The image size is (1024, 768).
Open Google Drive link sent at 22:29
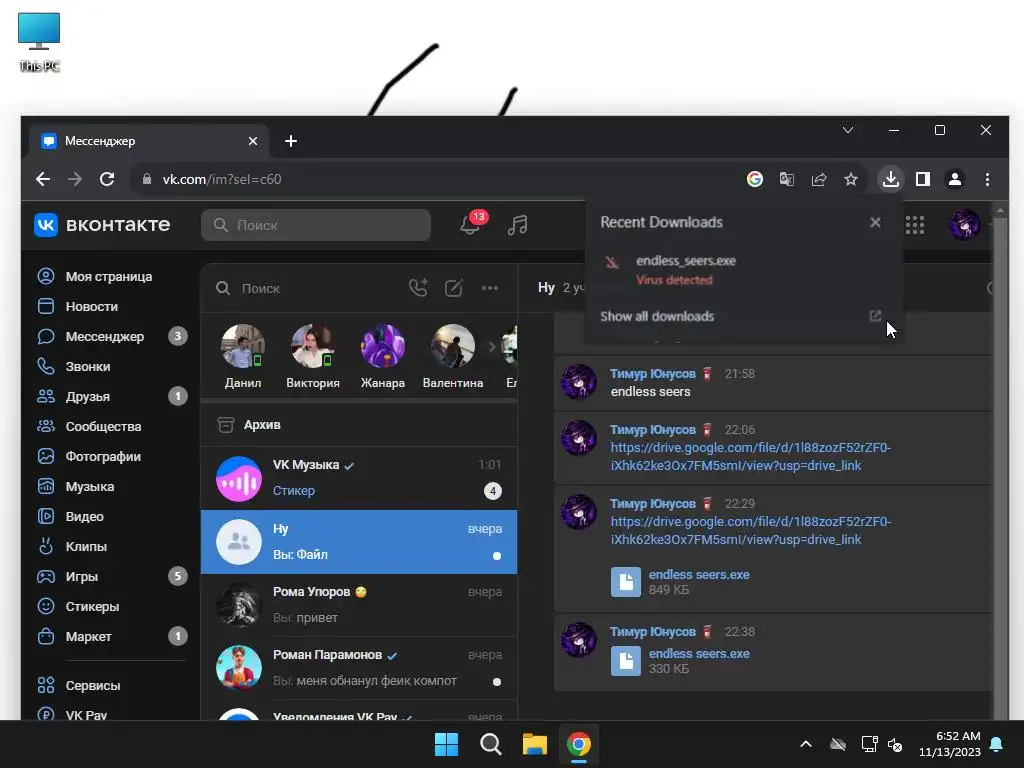pos(750,530)
